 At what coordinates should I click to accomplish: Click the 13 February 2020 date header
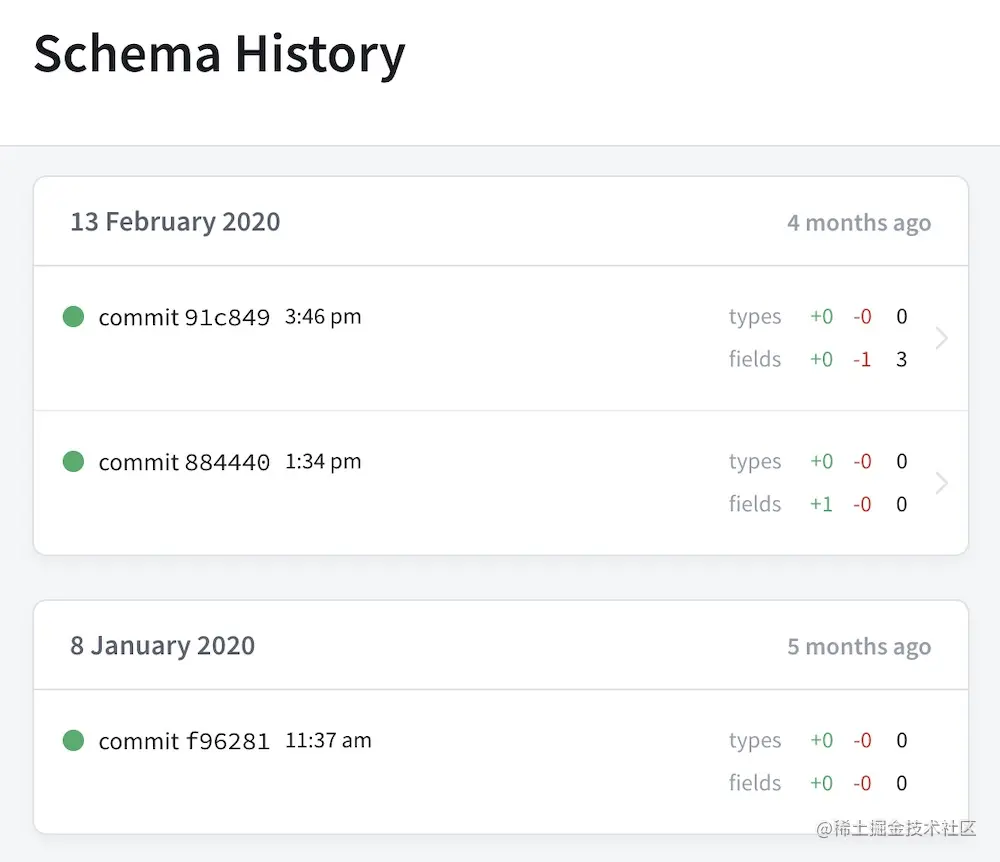click(175, 221)
